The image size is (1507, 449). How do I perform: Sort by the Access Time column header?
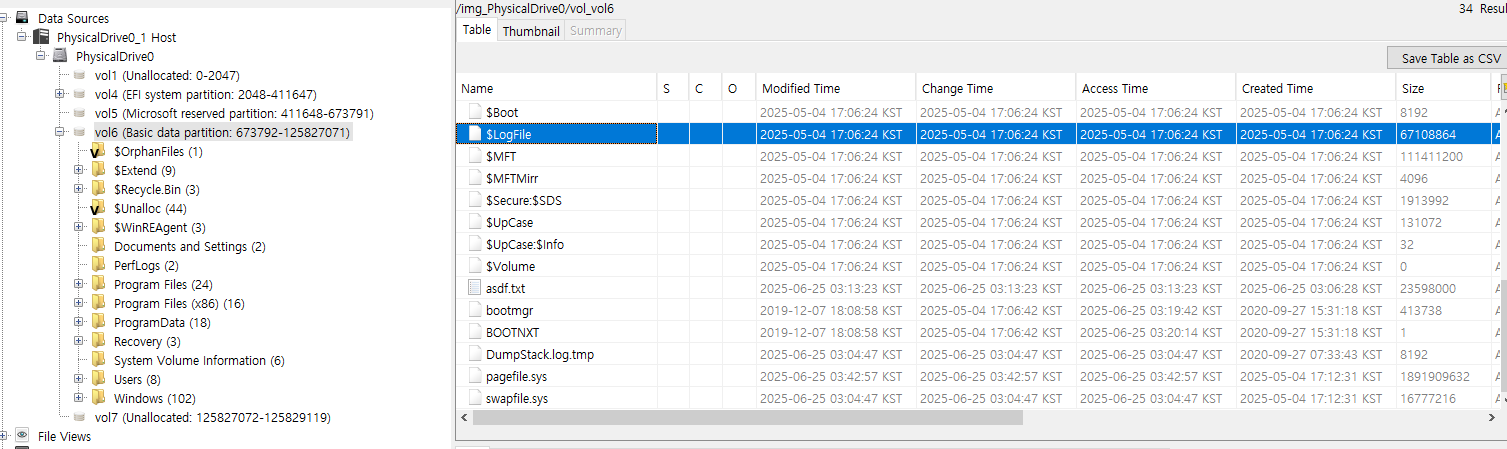pos(1156,88)
